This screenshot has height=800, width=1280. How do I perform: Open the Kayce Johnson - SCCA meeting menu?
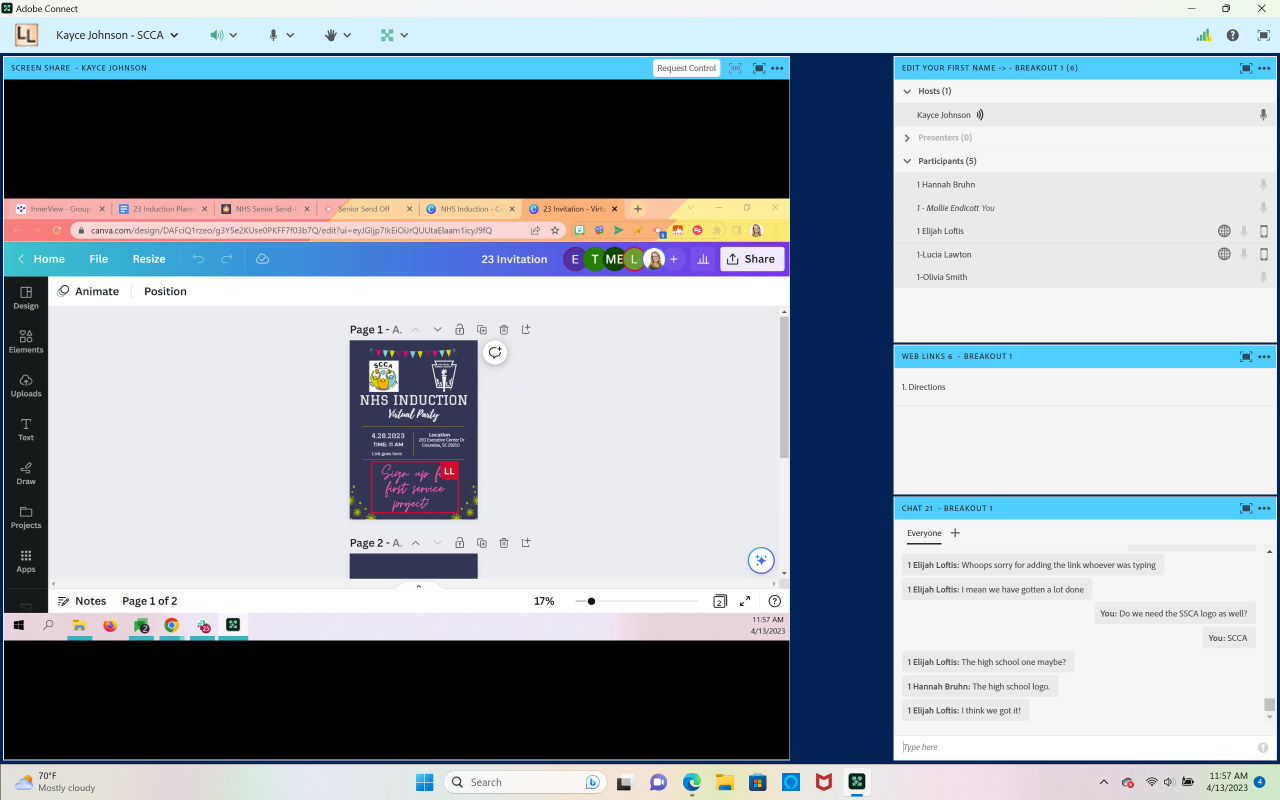click(117, 35)
